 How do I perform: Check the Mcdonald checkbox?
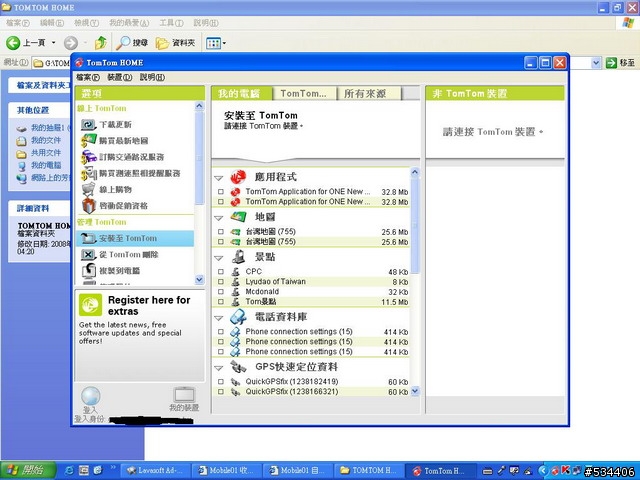click(221, 292)
